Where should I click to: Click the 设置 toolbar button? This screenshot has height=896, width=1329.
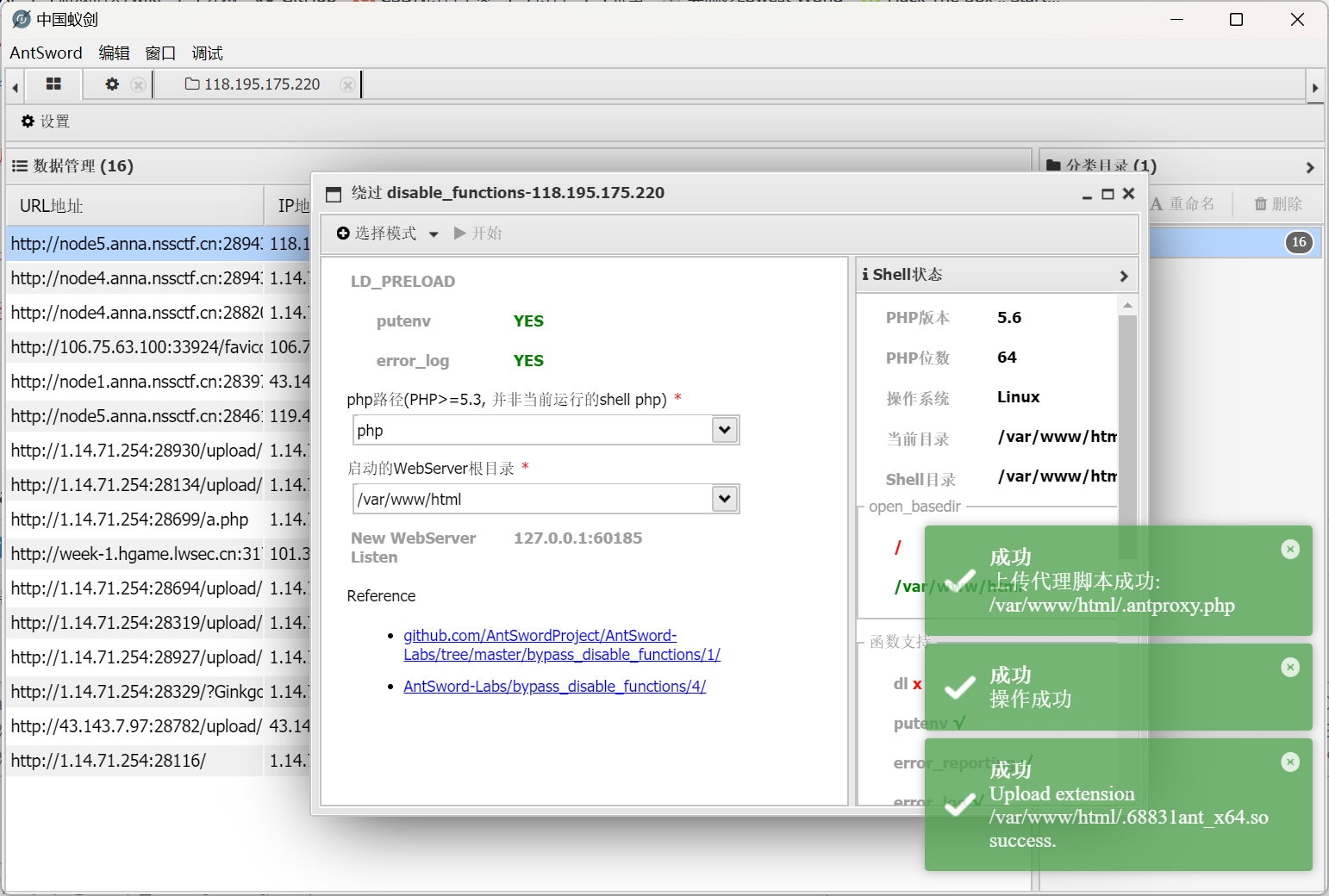click(x=46, y=121)
